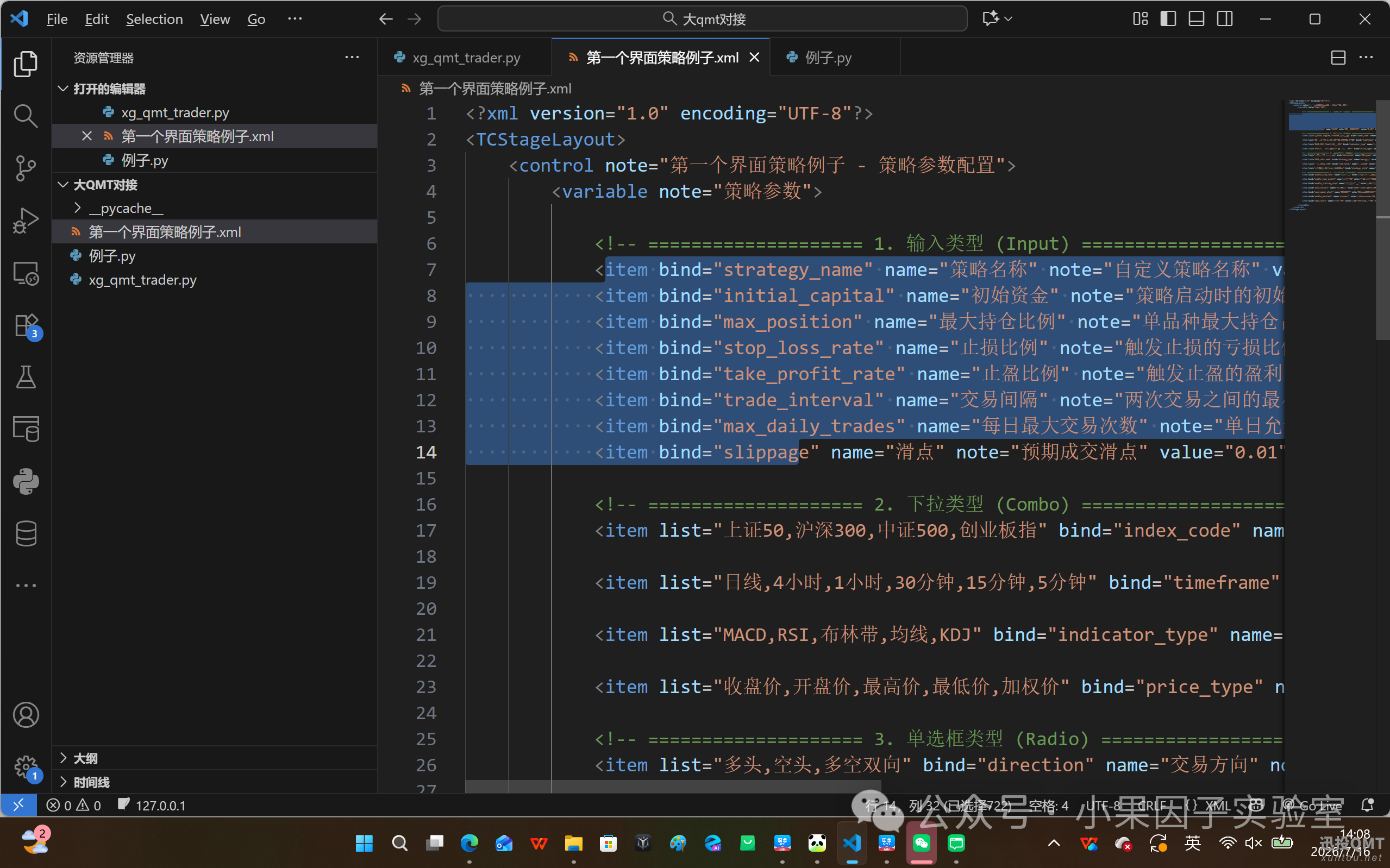The width and height of the screenshot is (1390, 868).
Task: Open File Explorer from the taskbar
Action: [x=573, y=842]
